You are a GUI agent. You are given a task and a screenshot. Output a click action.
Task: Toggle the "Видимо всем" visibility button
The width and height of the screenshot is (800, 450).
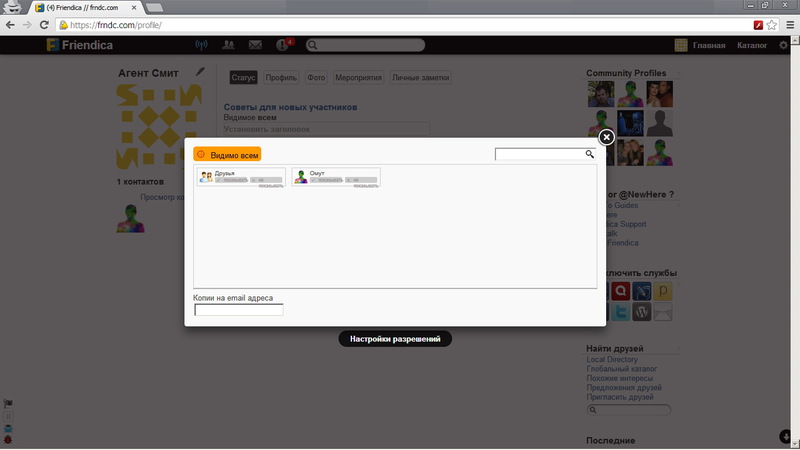(227, 155)
